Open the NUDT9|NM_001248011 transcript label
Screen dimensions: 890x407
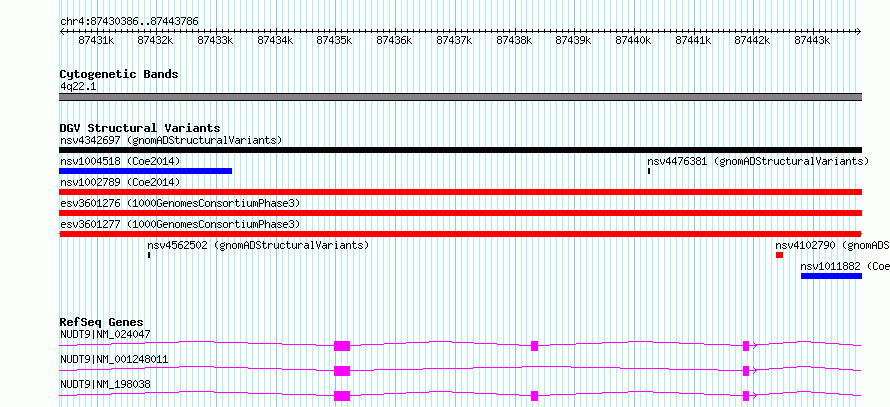114,359
